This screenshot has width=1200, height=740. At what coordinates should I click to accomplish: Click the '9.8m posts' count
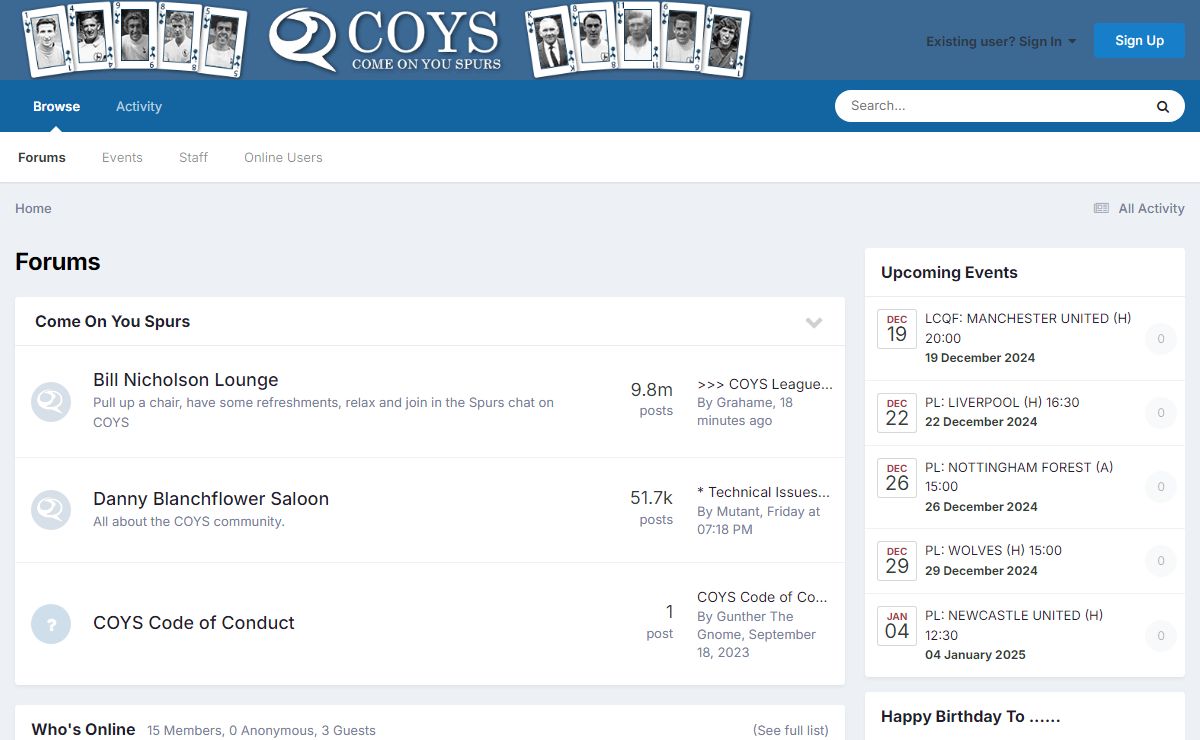[651, 398]
